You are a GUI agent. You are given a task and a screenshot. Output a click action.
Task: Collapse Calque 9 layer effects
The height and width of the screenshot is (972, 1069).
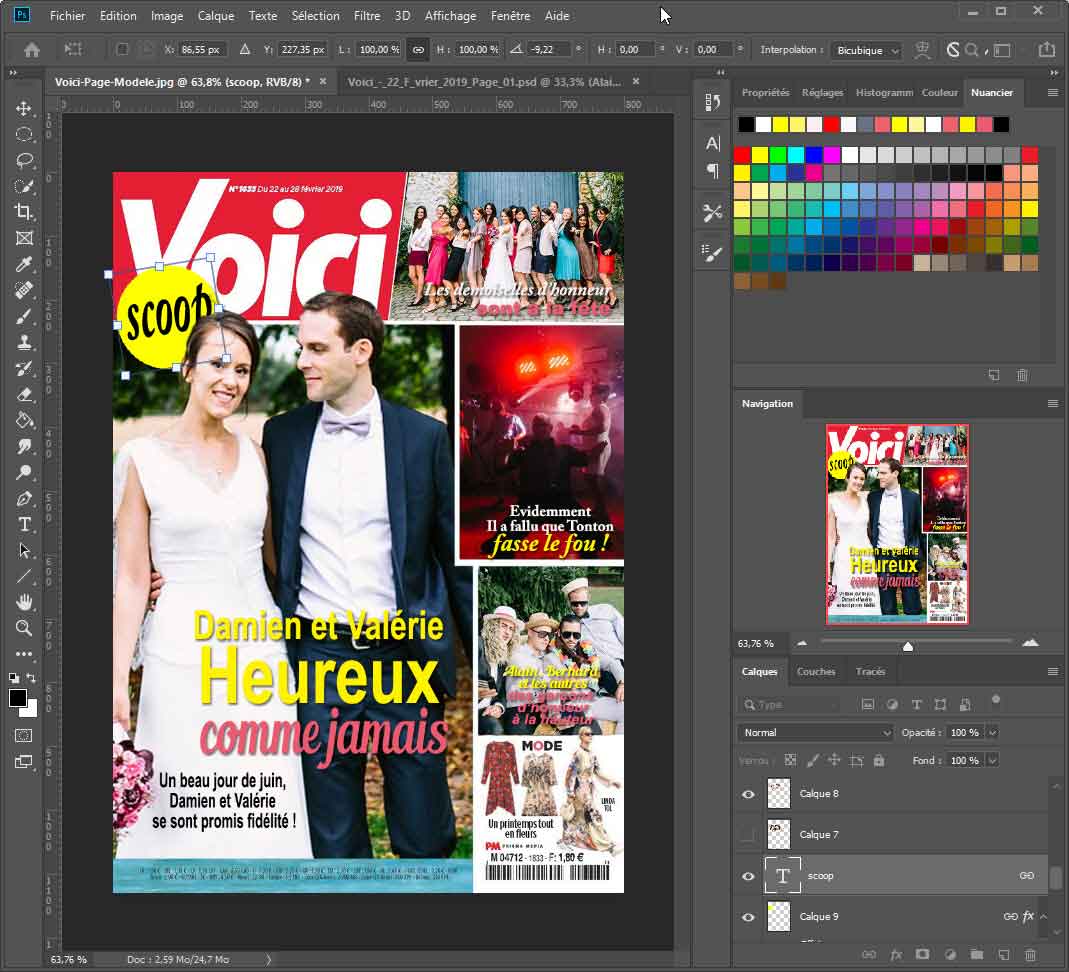coord(1043,917)
